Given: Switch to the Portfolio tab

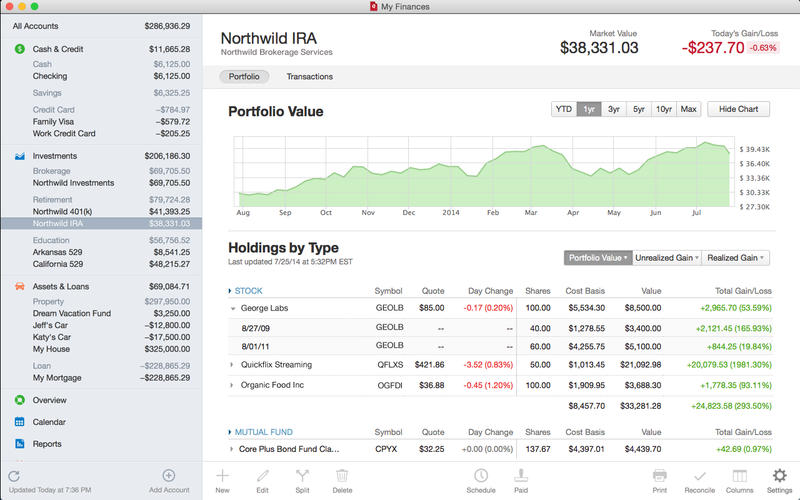Looking at the screenshot, I should pyautogui.click(x=244, y=77).
